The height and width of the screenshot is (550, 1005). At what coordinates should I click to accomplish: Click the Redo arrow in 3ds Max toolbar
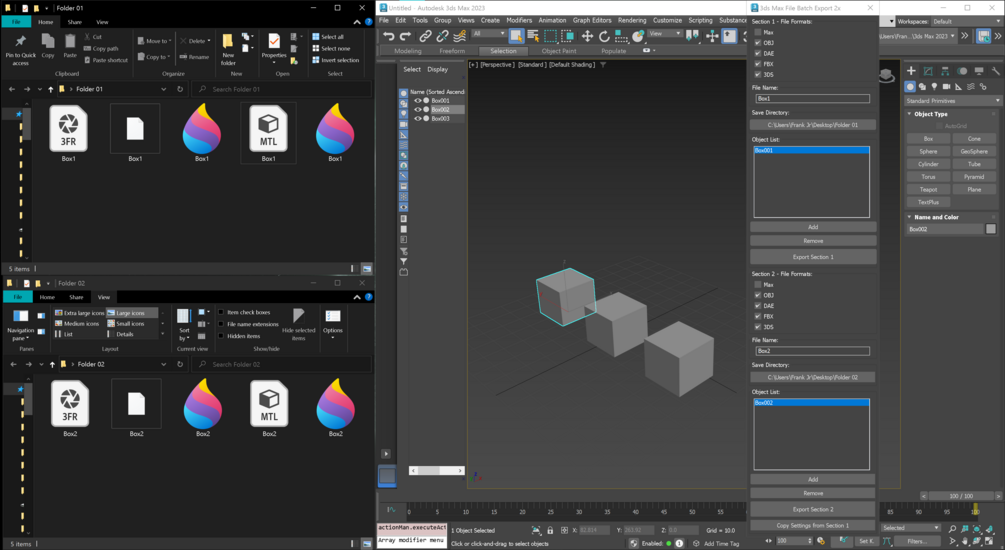pos(405,36)
